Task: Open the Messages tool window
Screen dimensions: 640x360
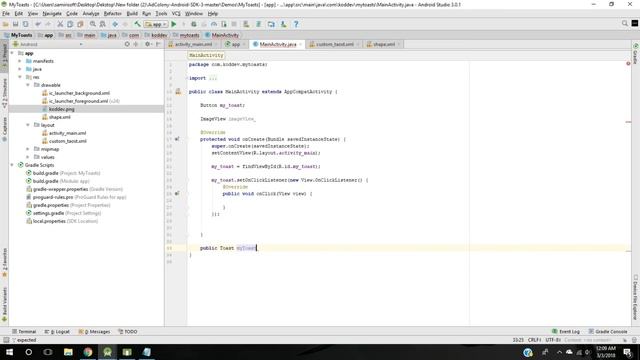Action: 94,331
